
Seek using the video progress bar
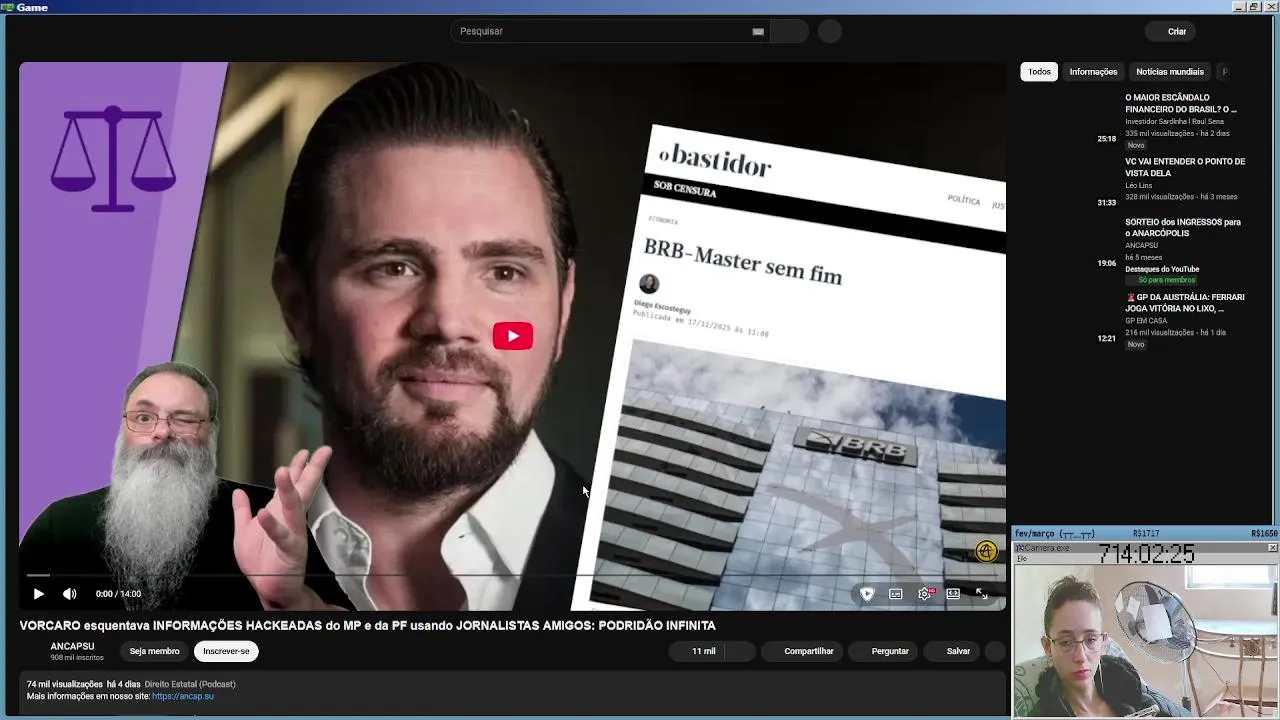[x=513, y=576]
